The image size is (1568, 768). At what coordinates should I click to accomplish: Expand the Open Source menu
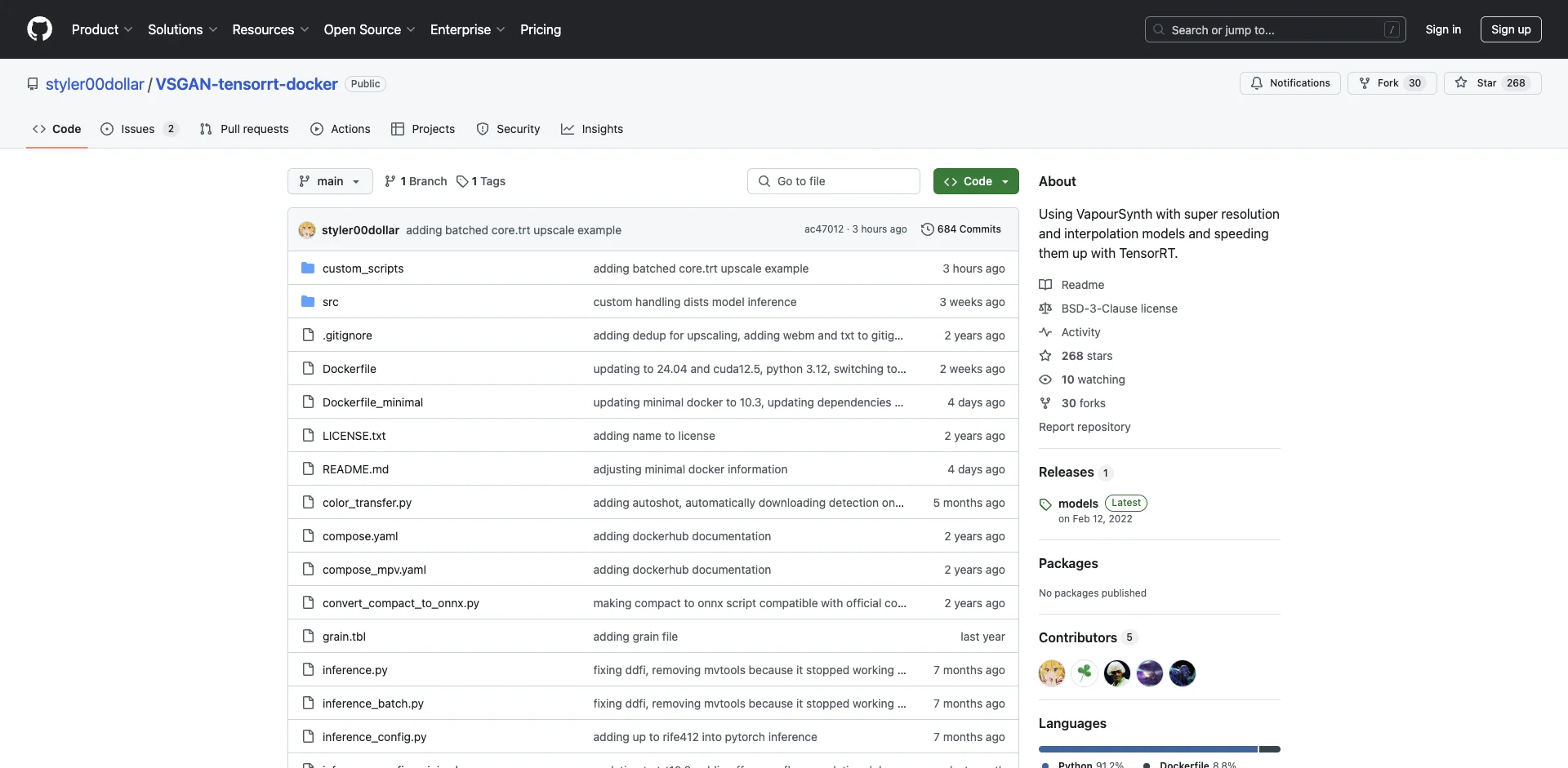tap(370, 29)
